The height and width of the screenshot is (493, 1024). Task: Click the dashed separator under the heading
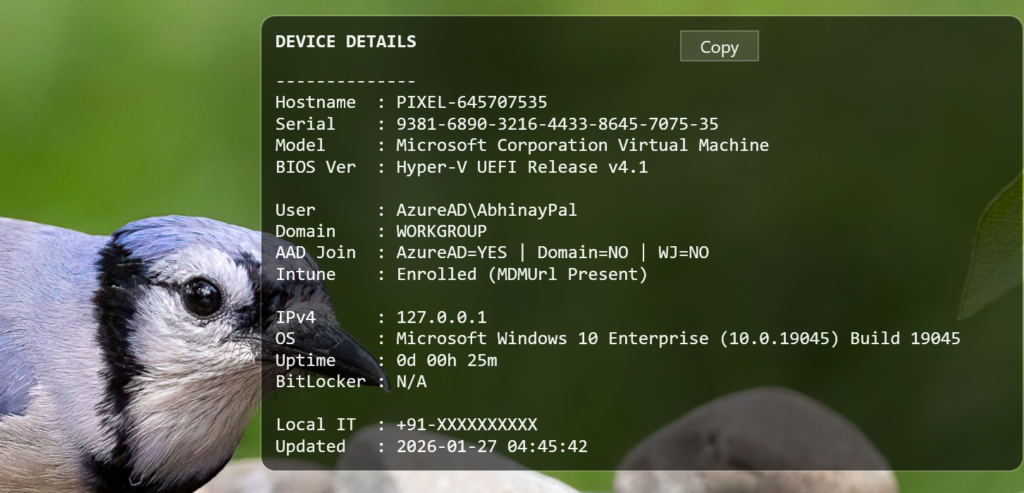point(346,81)
